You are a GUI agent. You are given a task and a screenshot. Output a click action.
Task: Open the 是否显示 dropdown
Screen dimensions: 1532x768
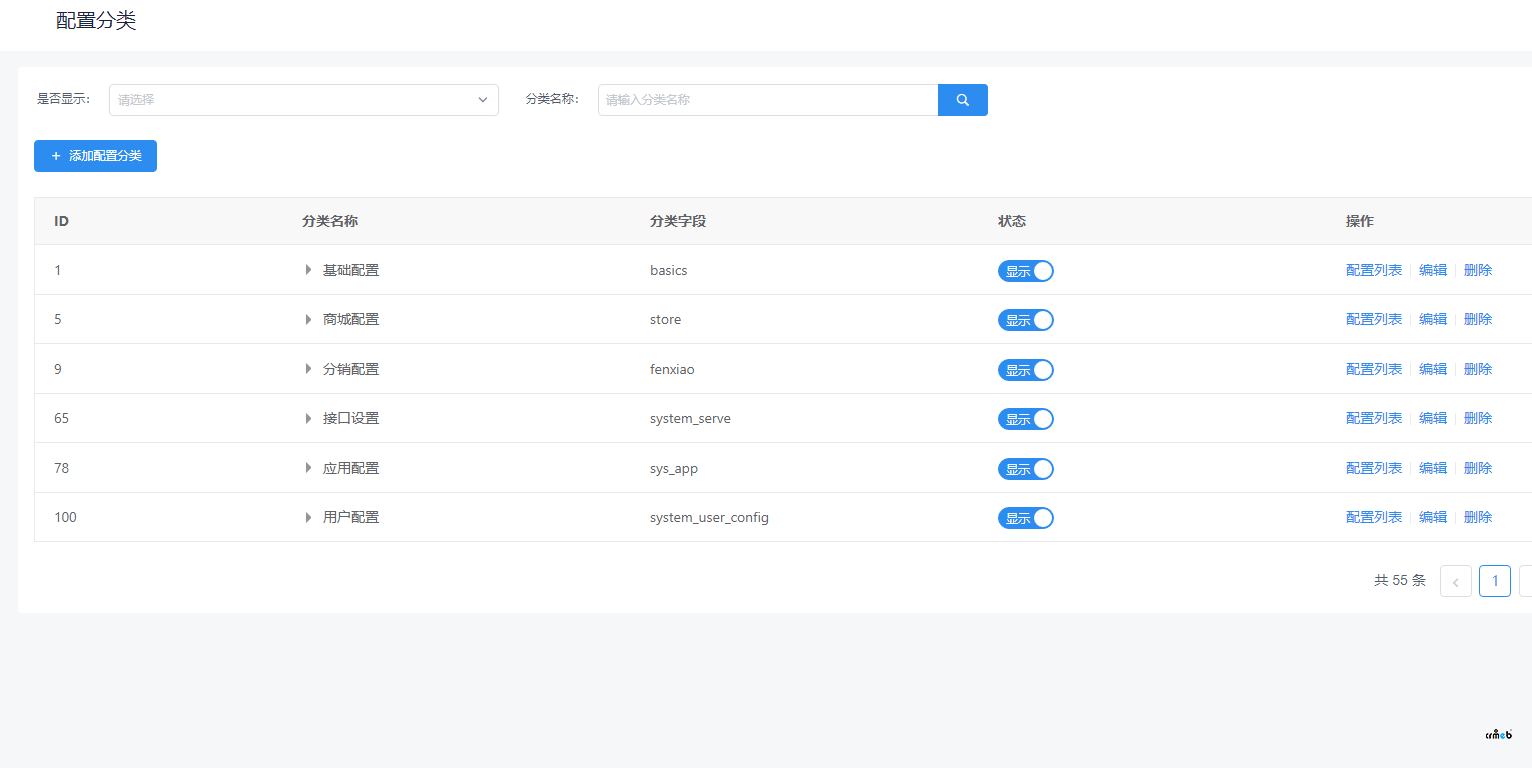(x=303, y=100)
